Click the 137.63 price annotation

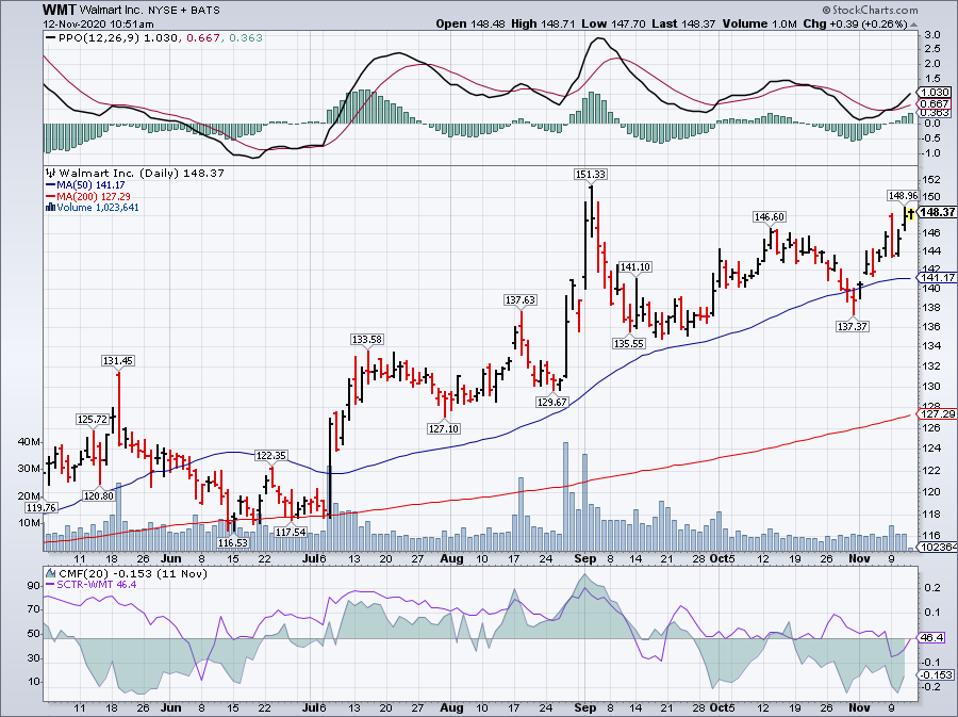point(520,300)
